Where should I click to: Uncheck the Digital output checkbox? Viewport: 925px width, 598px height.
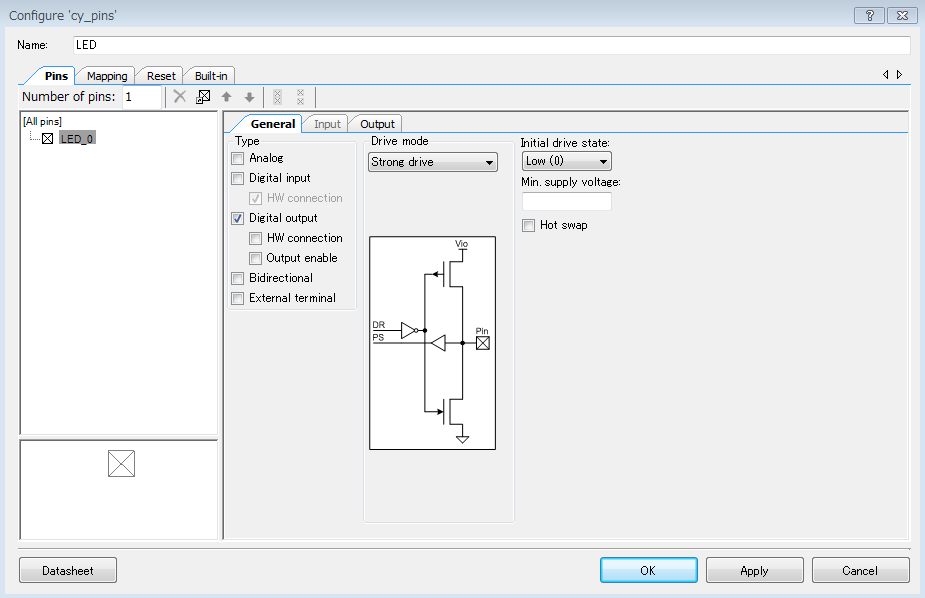click(238, 219)
